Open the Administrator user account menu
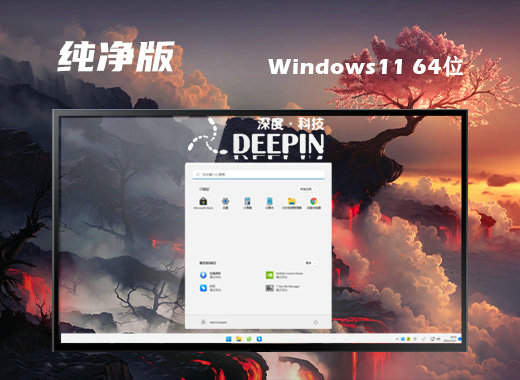Image resolution: width=520 pixels, height=380 pixels. [214, 322]
